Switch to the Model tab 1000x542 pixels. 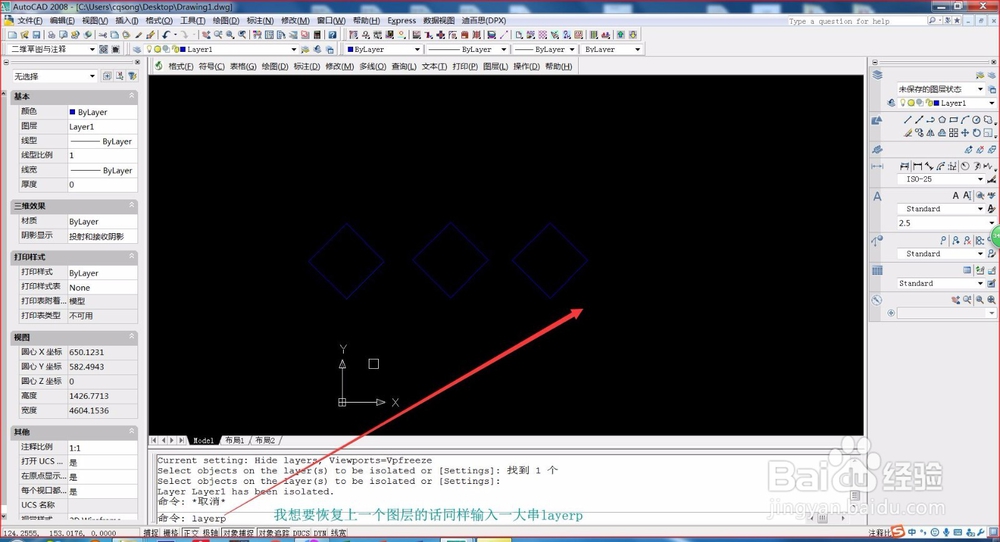(203, 440)
